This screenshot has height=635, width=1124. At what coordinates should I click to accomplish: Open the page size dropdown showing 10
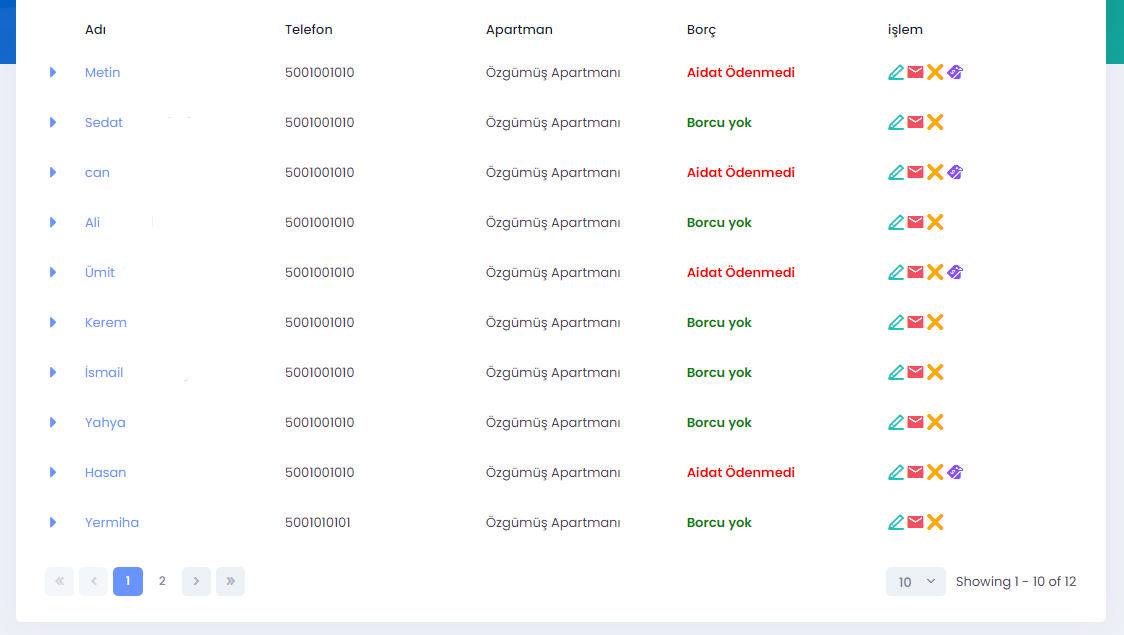point(915,581)
